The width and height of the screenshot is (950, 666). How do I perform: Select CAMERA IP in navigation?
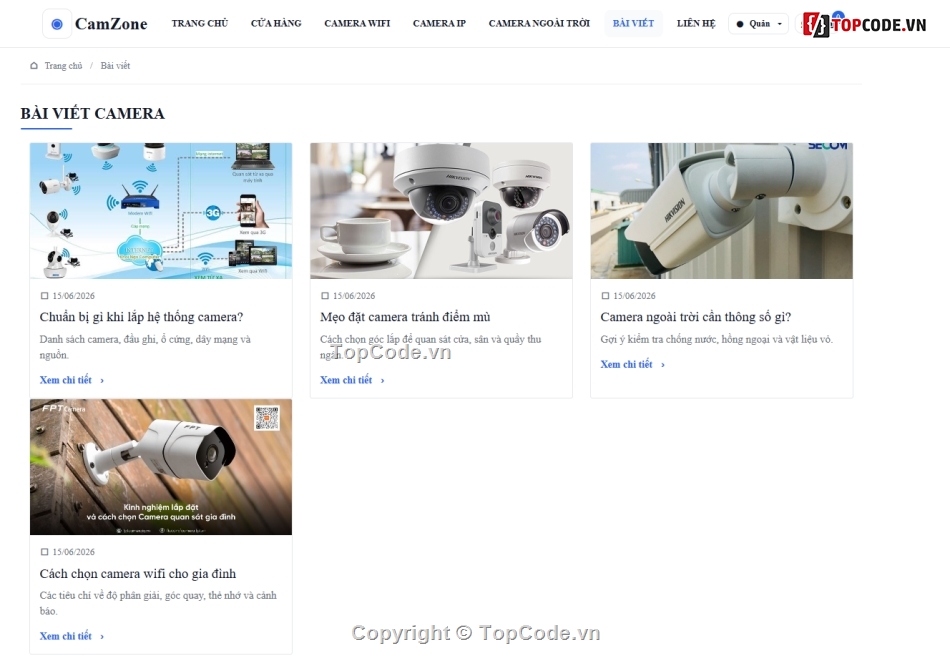(x=439, y=24)
